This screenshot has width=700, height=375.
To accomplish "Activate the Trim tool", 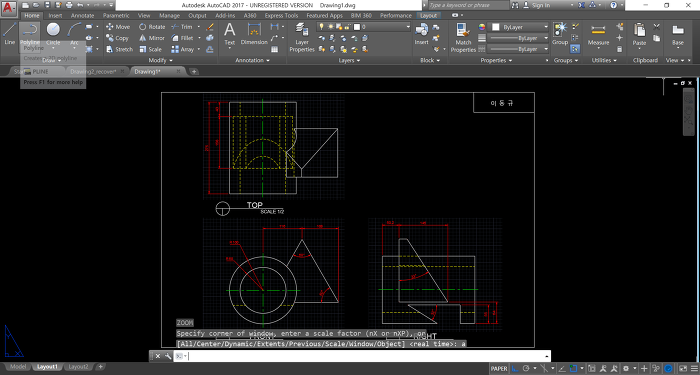I will pos(182,27).
